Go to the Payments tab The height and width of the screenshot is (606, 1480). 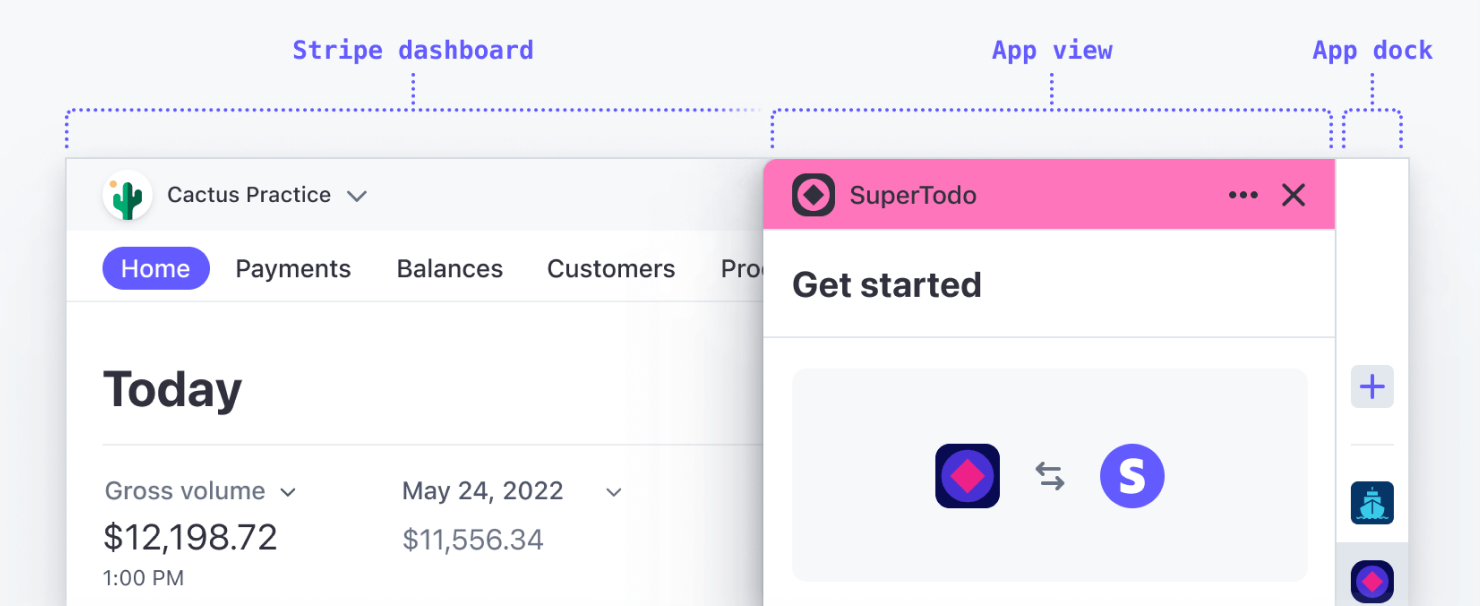point(293,269)
